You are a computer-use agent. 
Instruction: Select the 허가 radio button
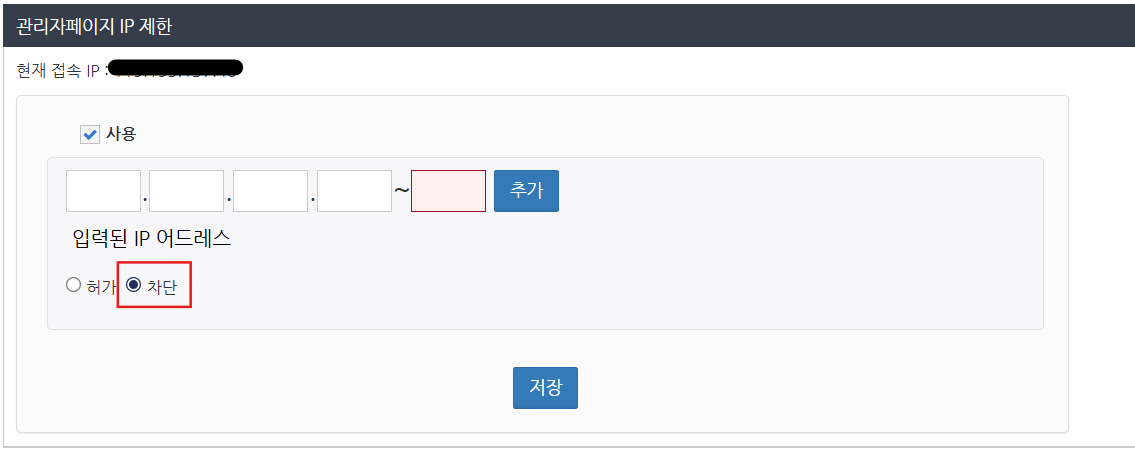[x=73, y=285]
